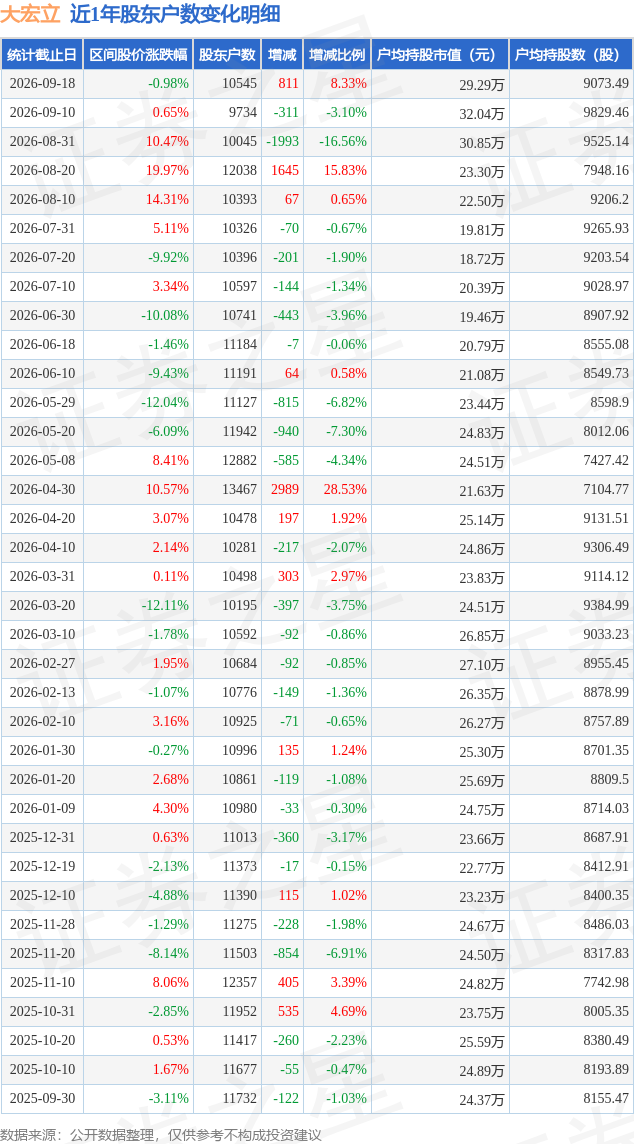Viewport: 634px width, 1144px height.
Task: Select the date cell 2026-09-18
Action: pyautogui.click(x=42, y=84)
